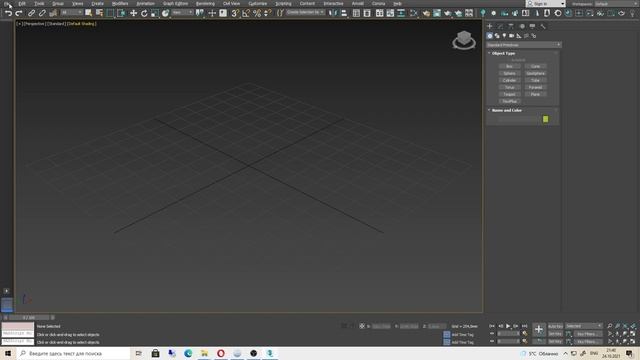
Task: Open the Standard Primitives dropdown
Action: coord(524,45)
